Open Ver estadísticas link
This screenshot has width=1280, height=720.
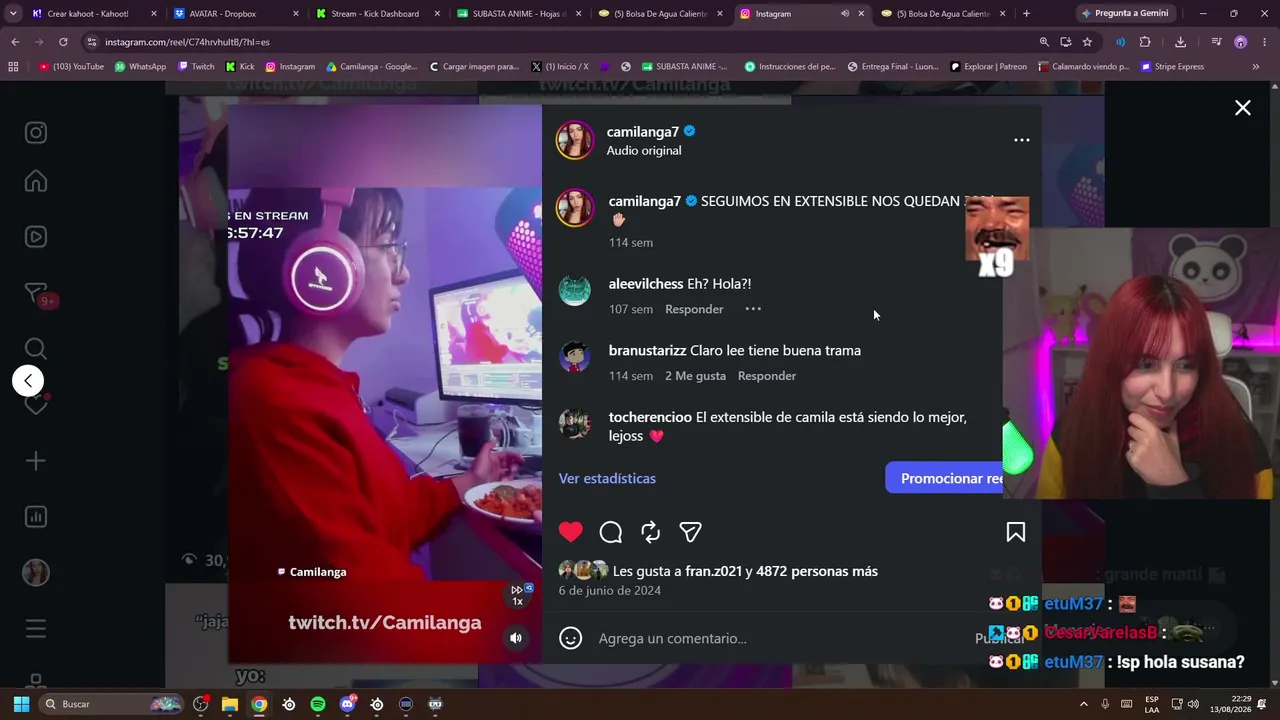point(607,478)
